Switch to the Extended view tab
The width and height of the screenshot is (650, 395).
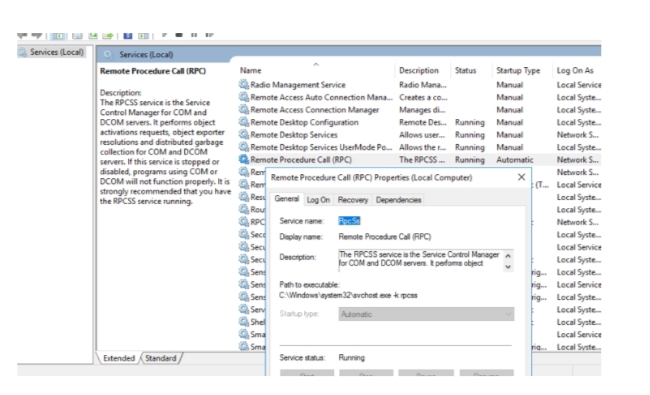(x=119, y=358)
